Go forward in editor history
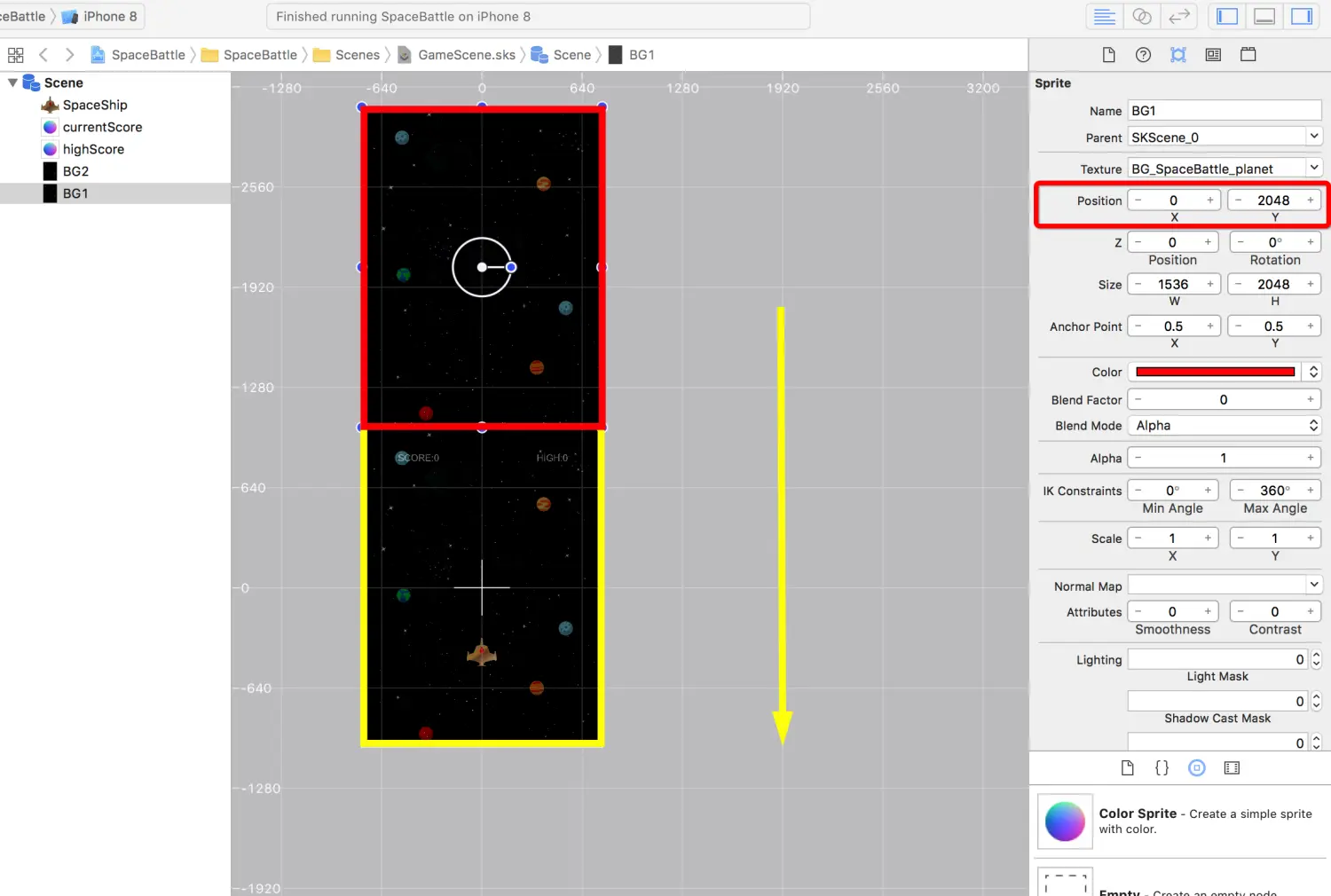The width and height of the screenshot is (1331, 896). 70,55
